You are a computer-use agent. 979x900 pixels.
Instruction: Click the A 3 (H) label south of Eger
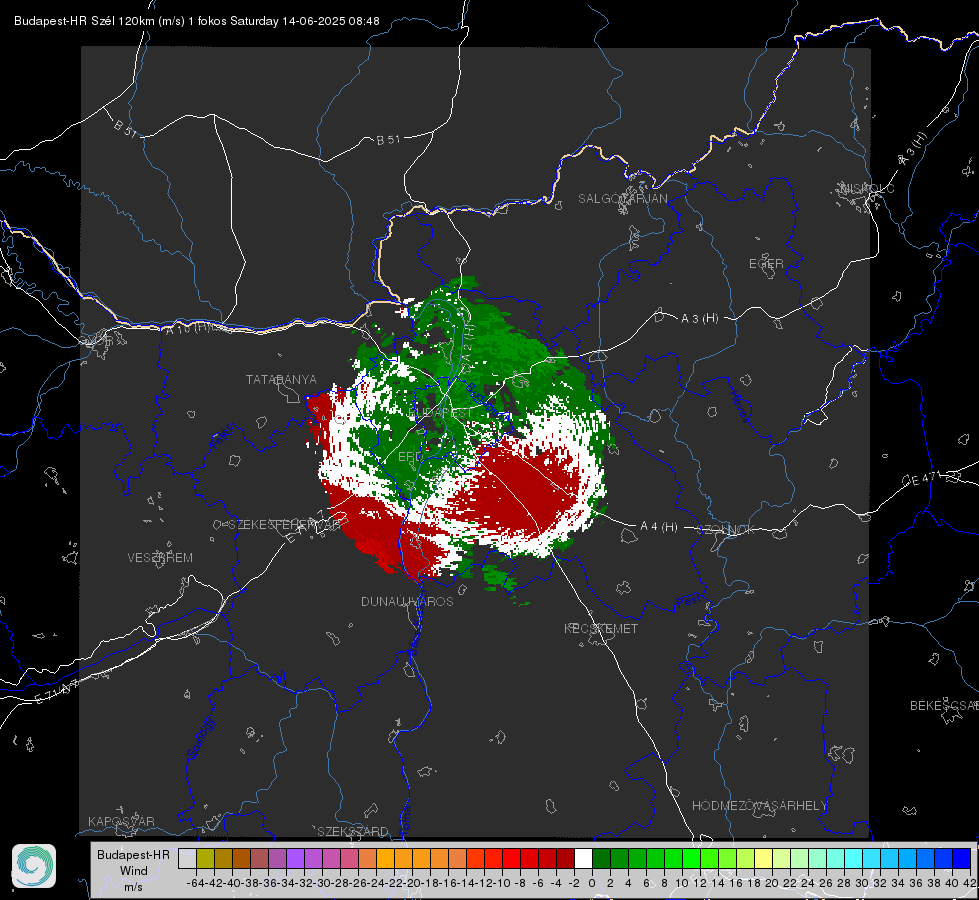click(699, 319)
